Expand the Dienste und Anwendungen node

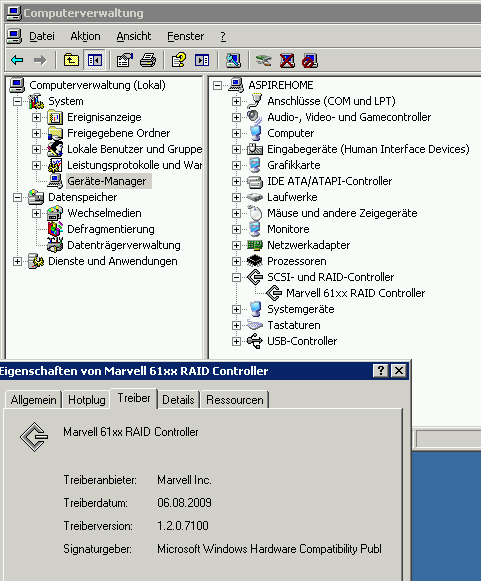(x=17, y=261)
